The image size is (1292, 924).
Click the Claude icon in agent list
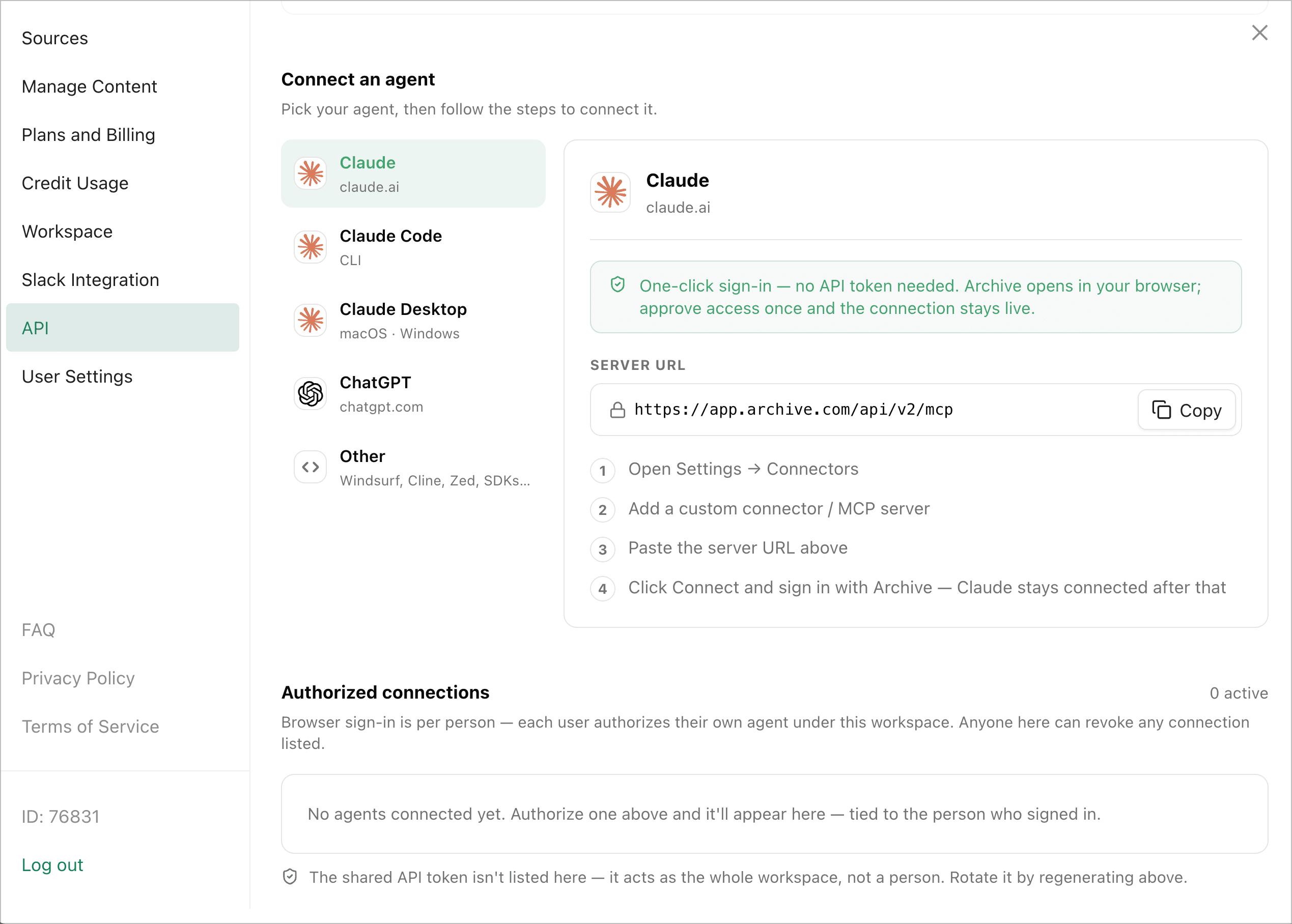(310, 174)
